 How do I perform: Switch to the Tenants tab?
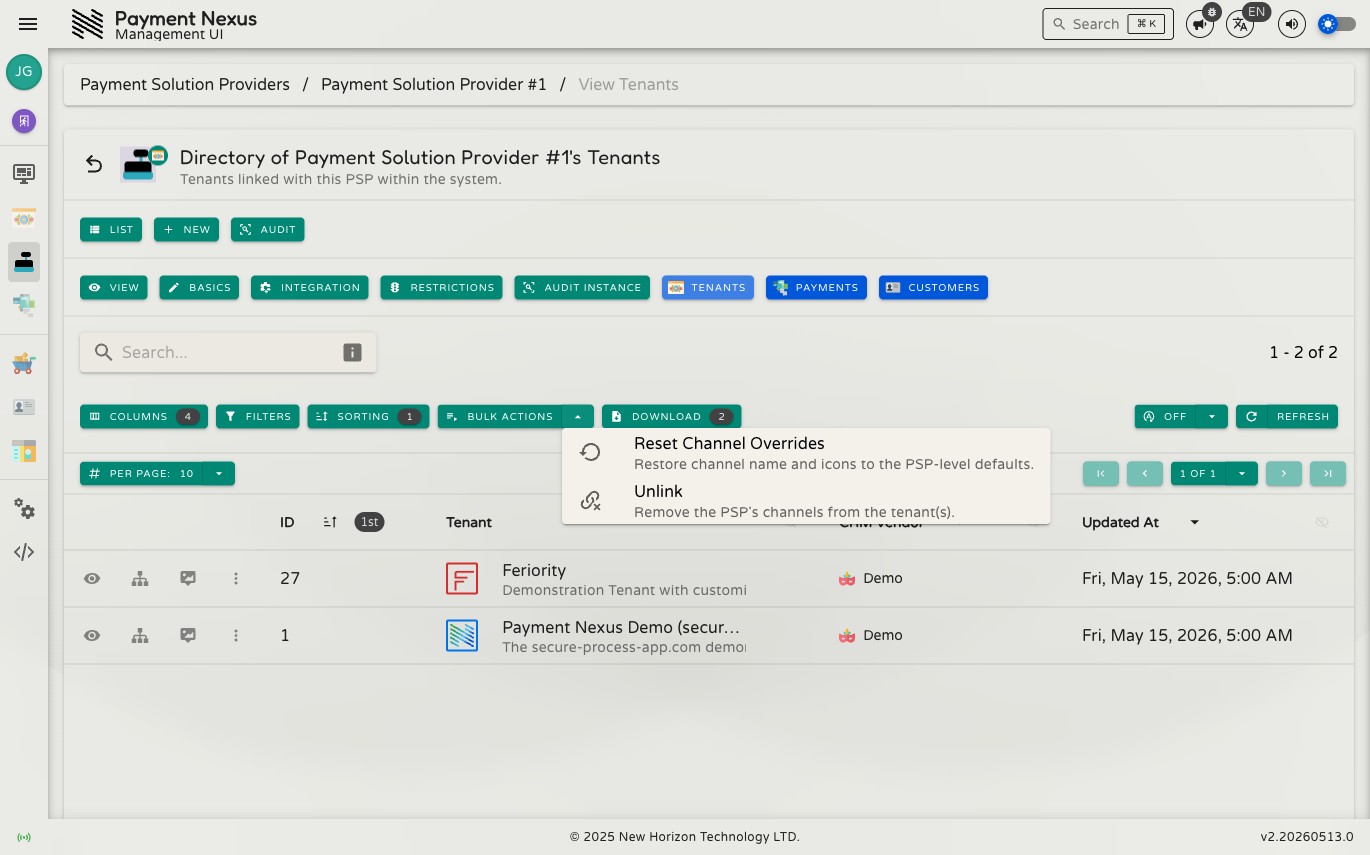708,287
